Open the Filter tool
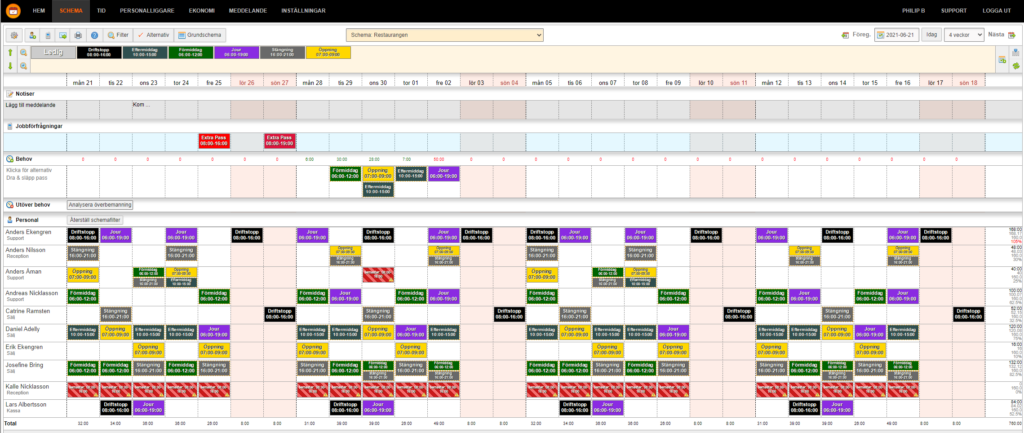Image resolution: width=1024 pixels, height=433 pixels. pos(119,35)
